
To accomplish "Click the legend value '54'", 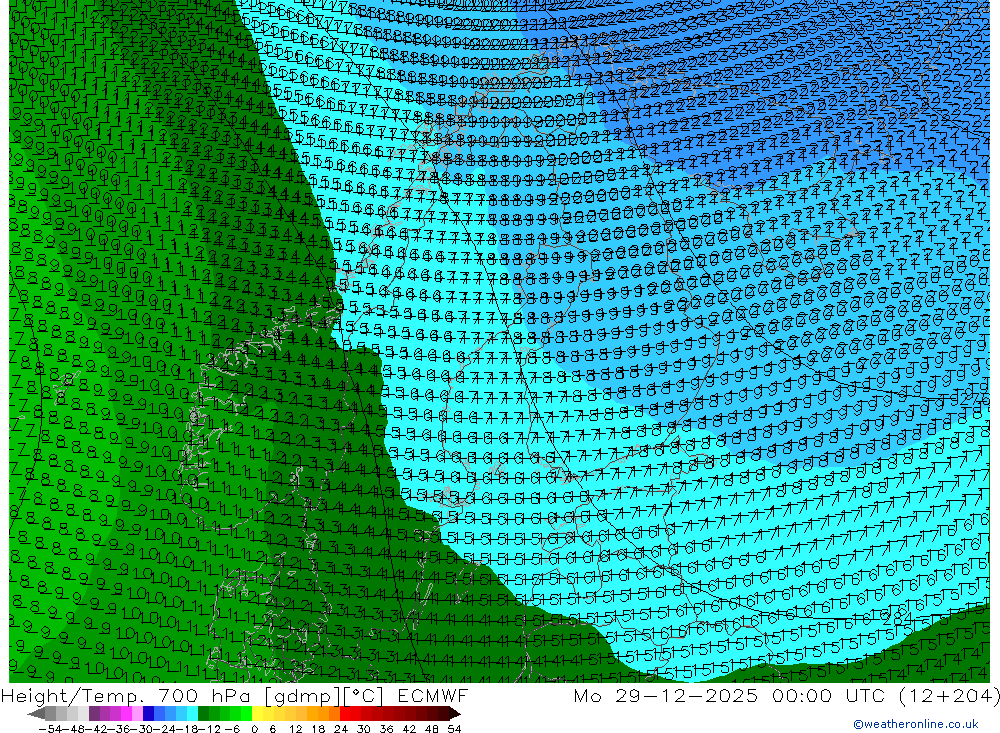I will point(454,729).
